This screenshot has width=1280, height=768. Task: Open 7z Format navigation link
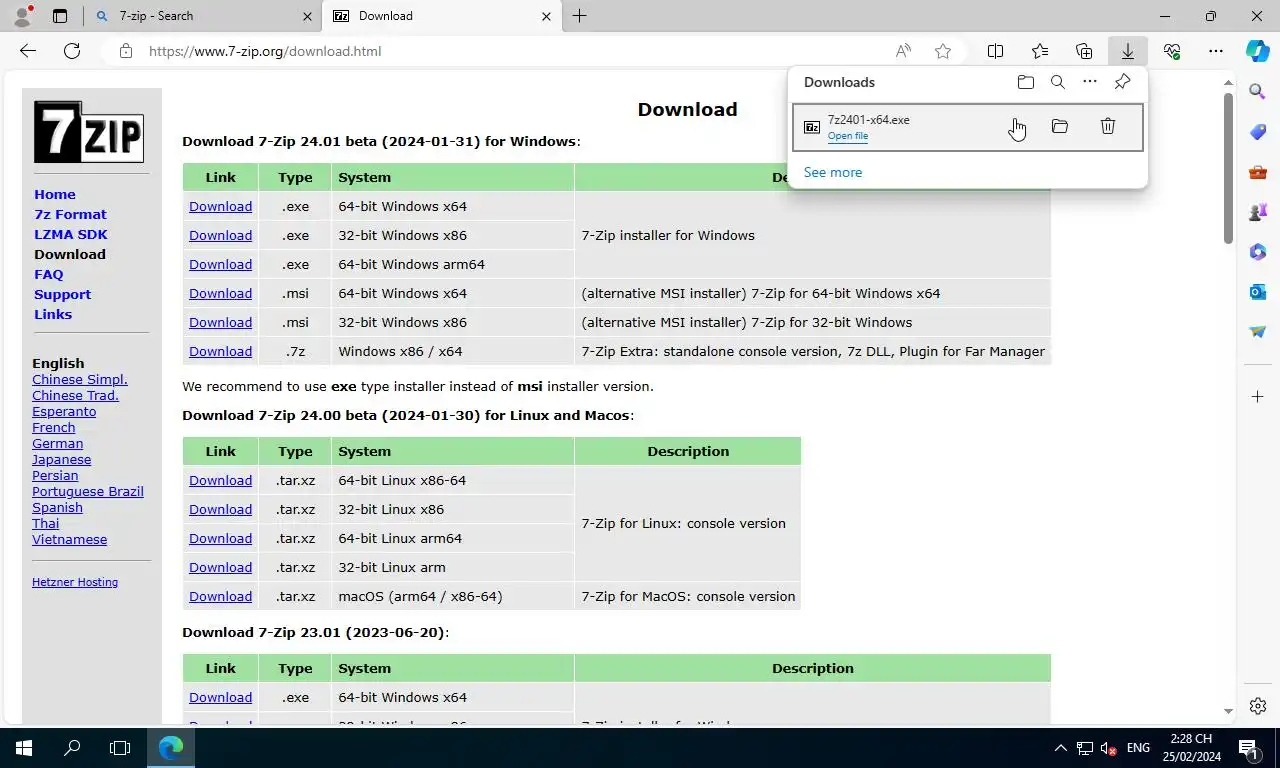pos(70,214)
